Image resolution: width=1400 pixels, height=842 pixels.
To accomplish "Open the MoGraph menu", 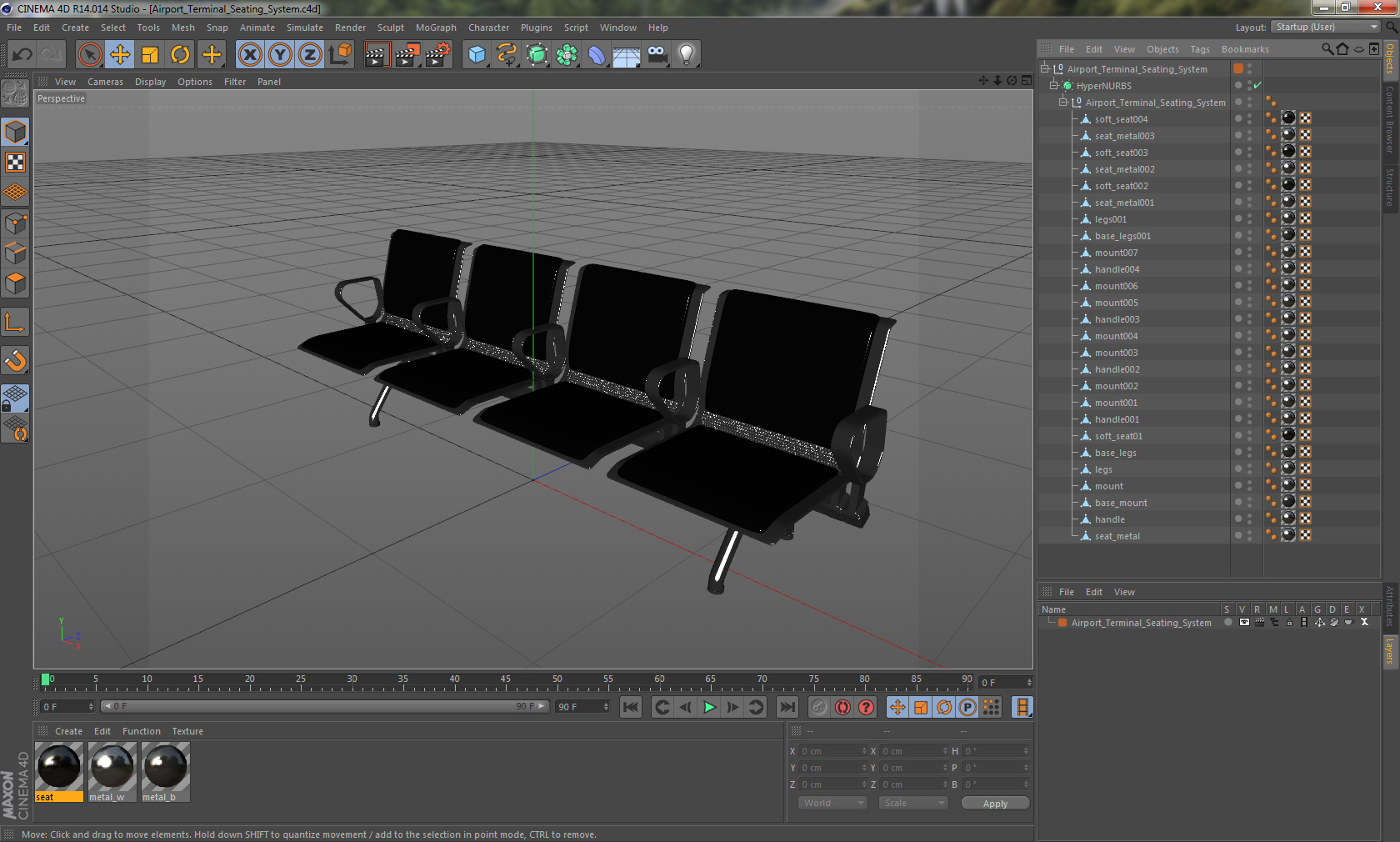I will point(436,28).
